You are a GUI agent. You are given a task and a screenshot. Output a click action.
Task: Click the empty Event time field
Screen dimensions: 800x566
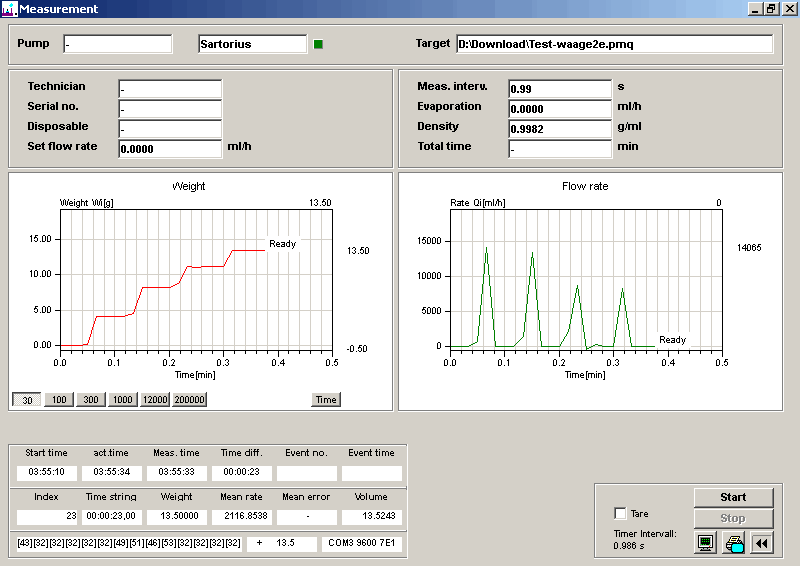pos(371,473)
